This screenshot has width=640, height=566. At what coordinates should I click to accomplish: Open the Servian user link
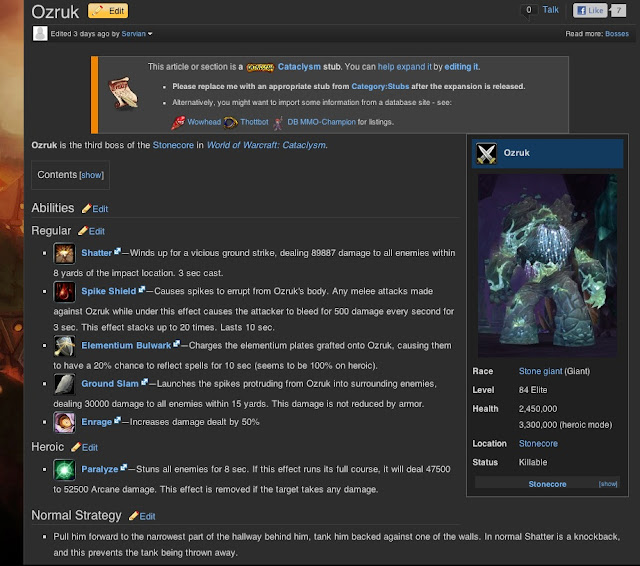point(133,34)
